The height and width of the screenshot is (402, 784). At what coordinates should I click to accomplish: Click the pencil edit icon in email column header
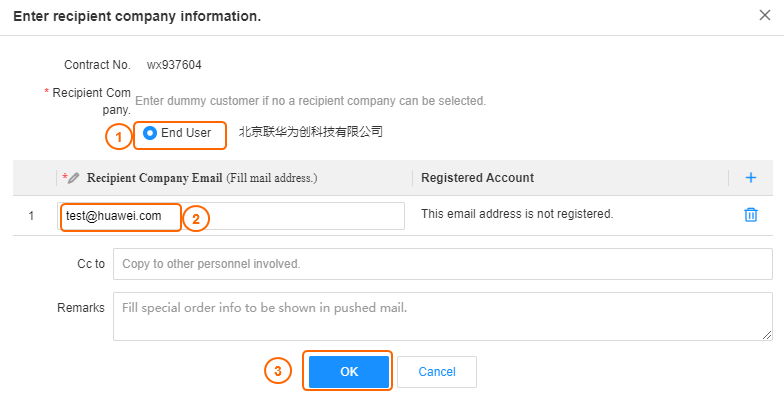pos(74,178)
